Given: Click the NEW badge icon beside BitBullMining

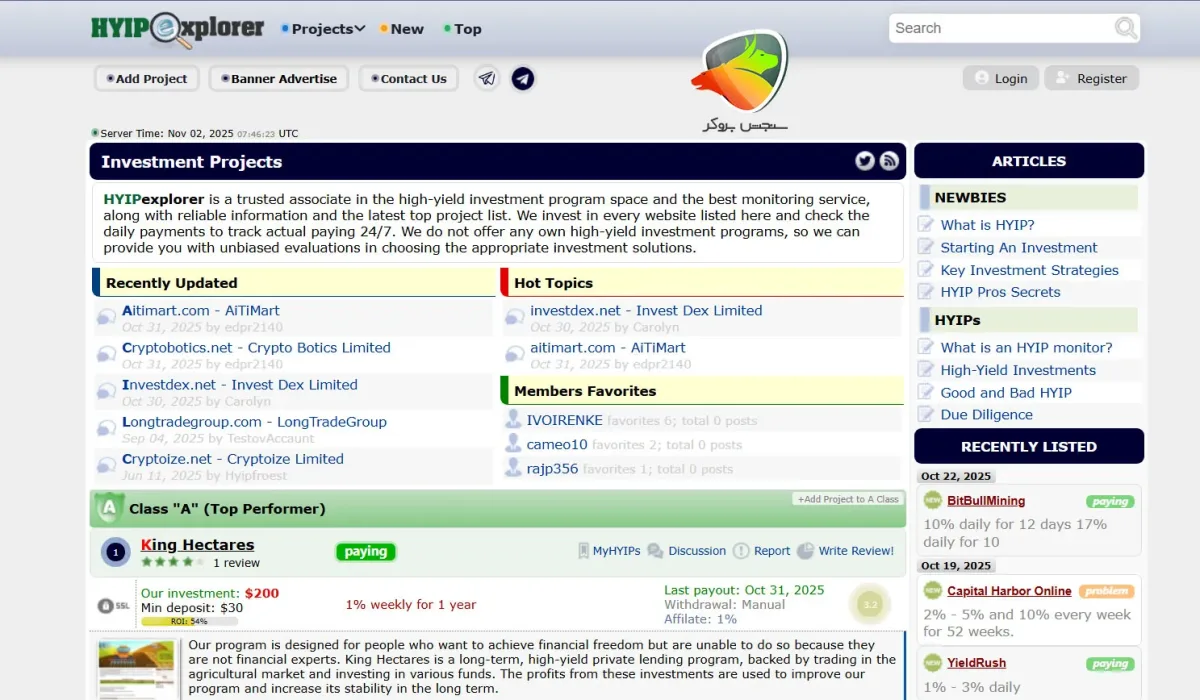Looking at the screenshot, I should (933, 501).
